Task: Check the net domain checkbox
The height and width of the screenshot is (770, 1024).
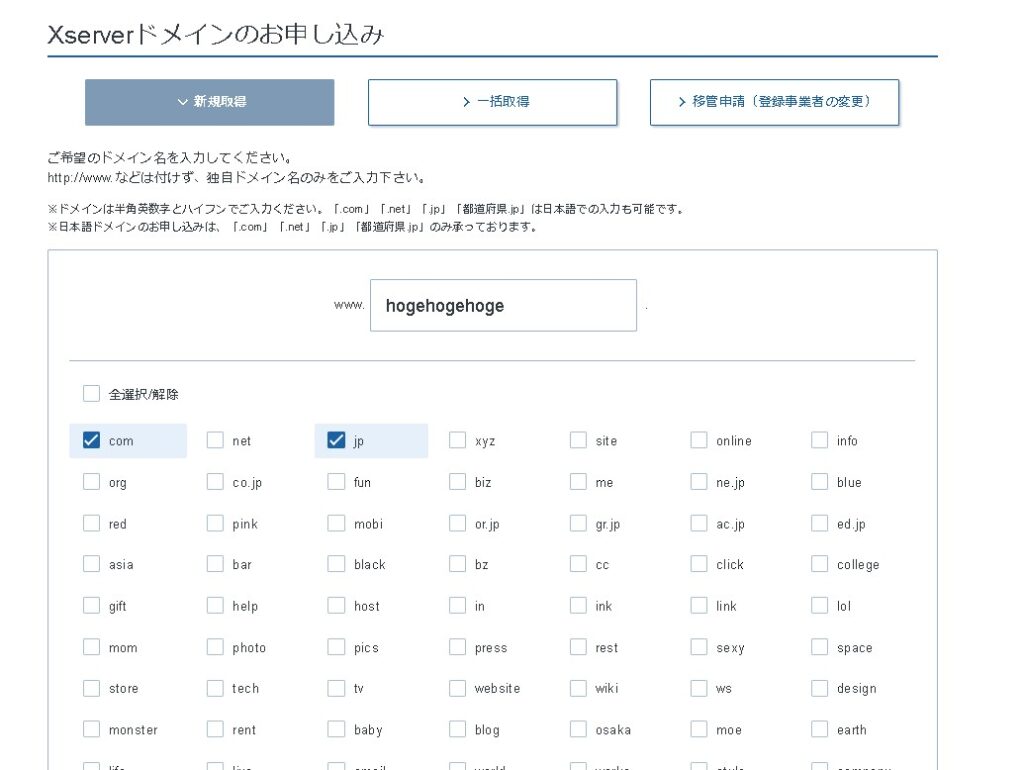Action: [215, 440]
